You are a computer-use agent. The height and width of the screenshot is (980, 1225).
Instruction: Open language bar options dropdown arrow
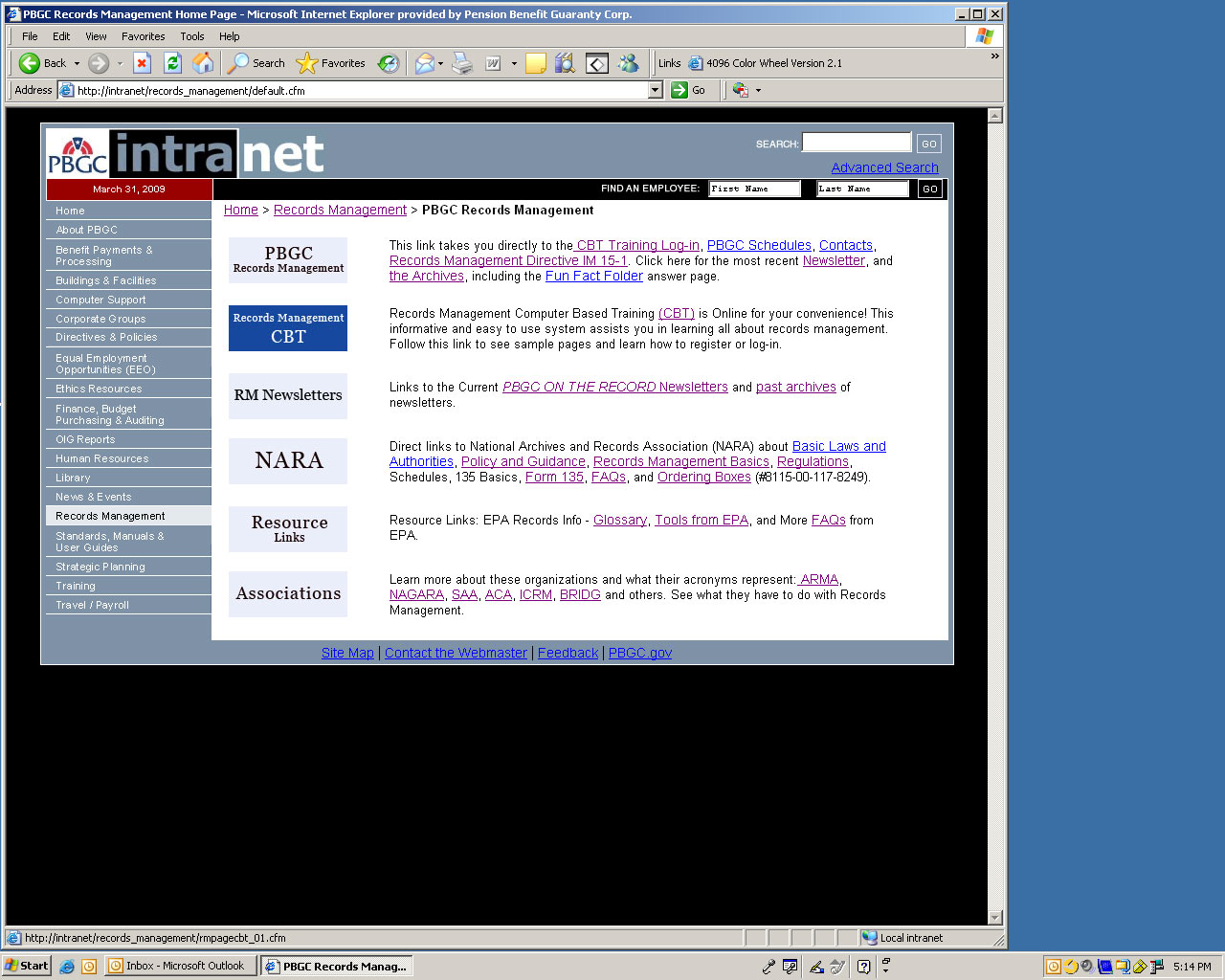pos(885,970)
